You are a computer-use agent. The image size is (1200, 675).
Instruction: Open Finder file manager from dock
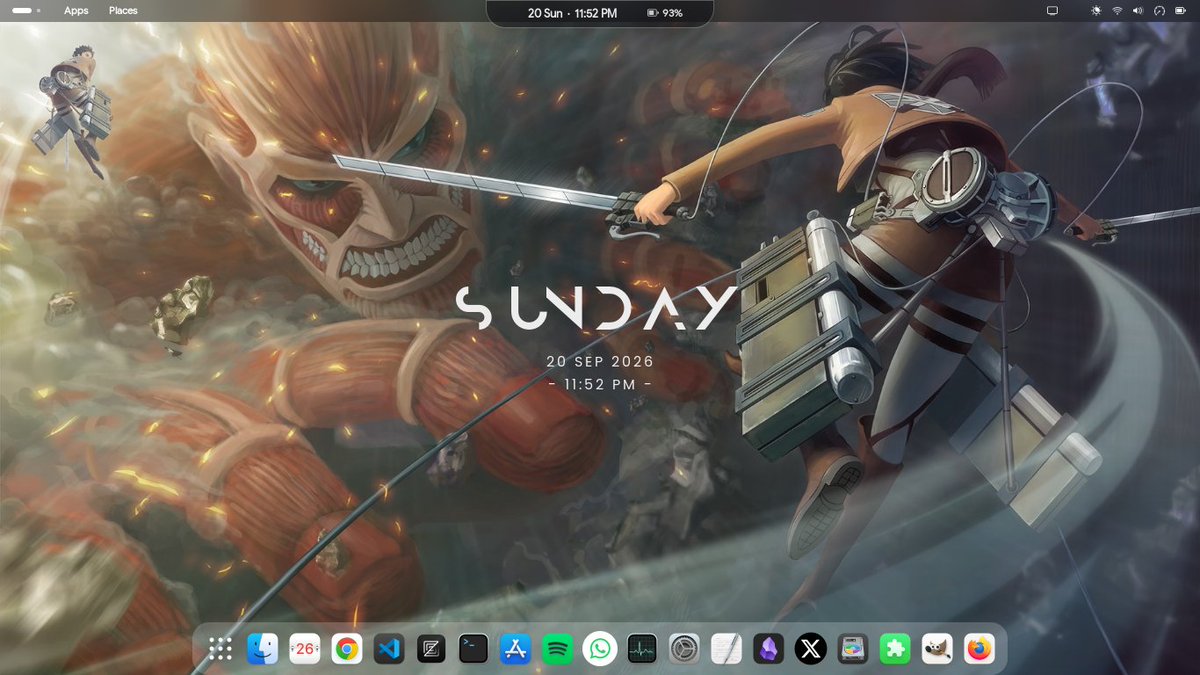262,650
